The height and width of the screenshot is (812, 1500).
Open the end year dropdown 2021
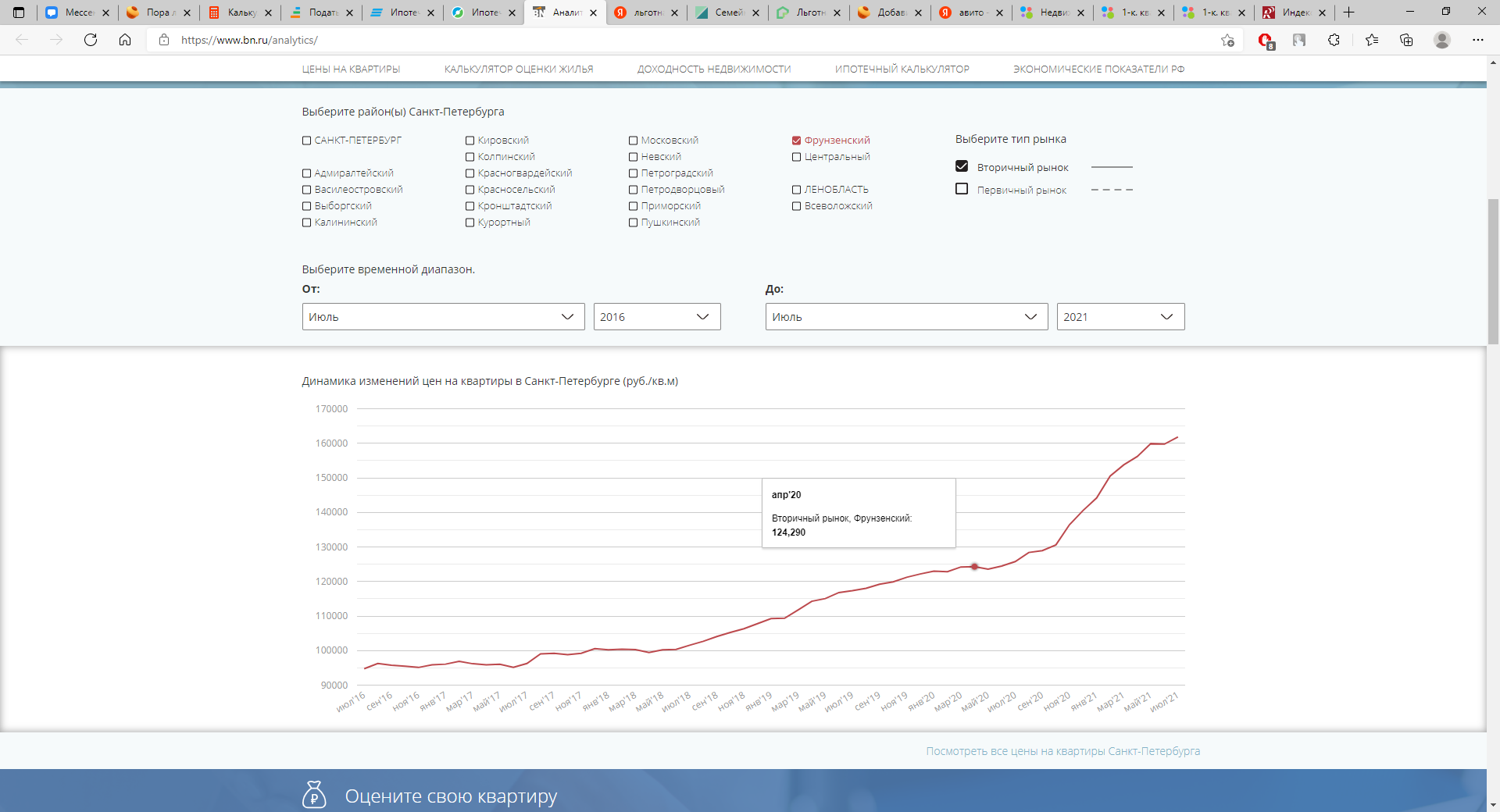[x=1120, y=316]
